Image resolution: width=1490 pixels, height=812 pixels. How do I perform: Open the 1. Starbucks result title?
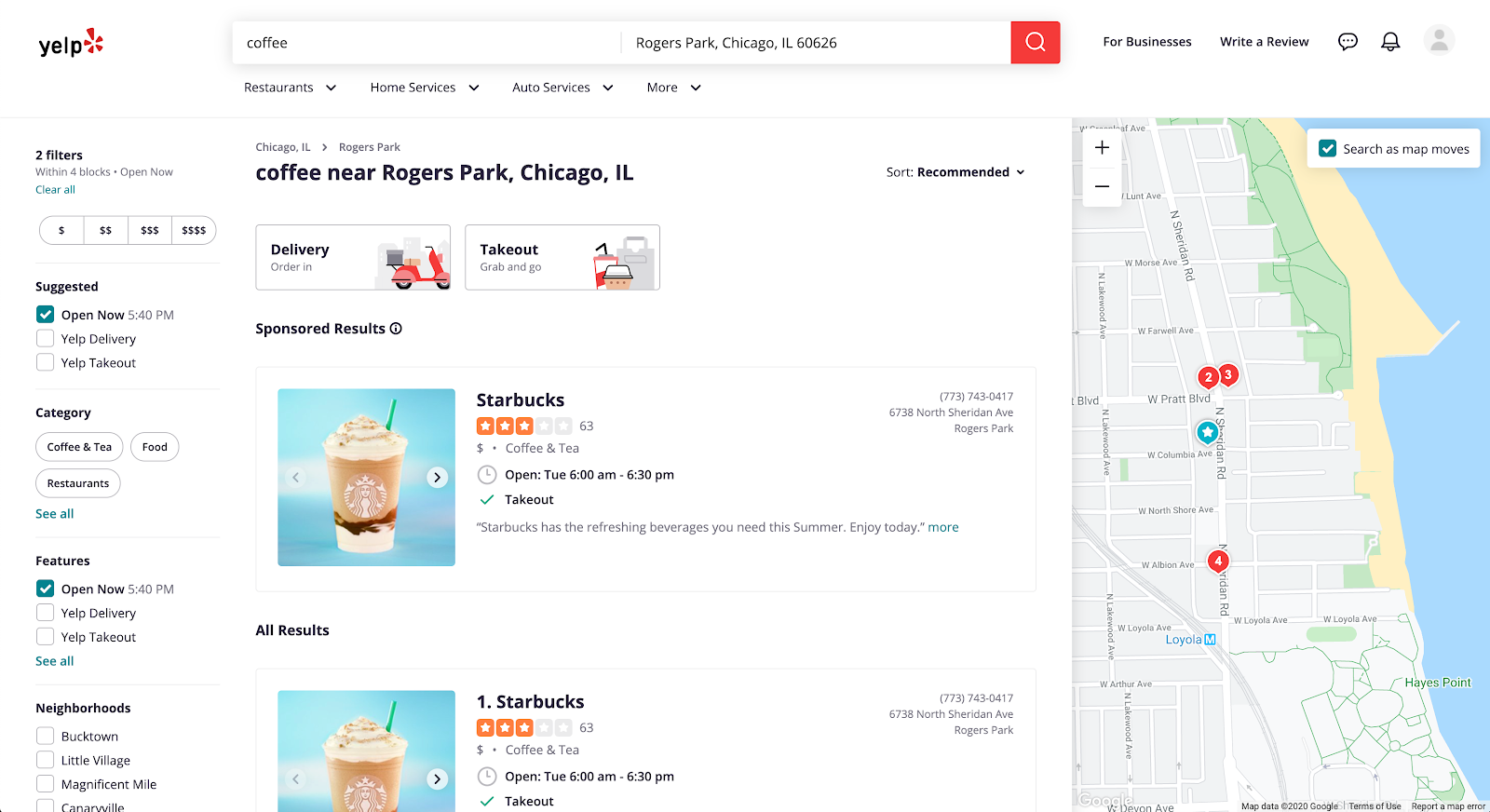(x=531, y=702)
